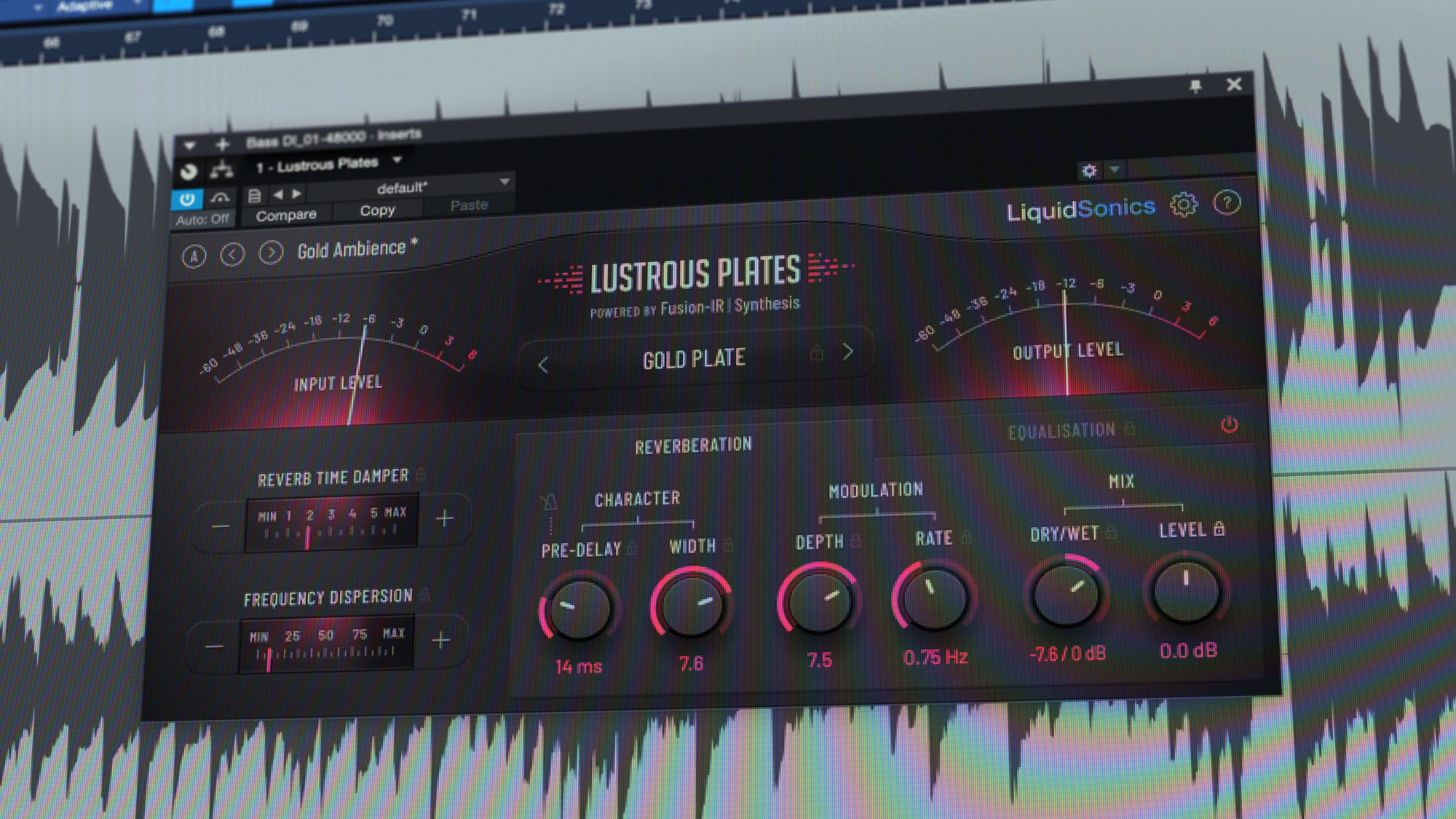Click the Copy button
The image size is (1456, 819).
pos(377,211)
